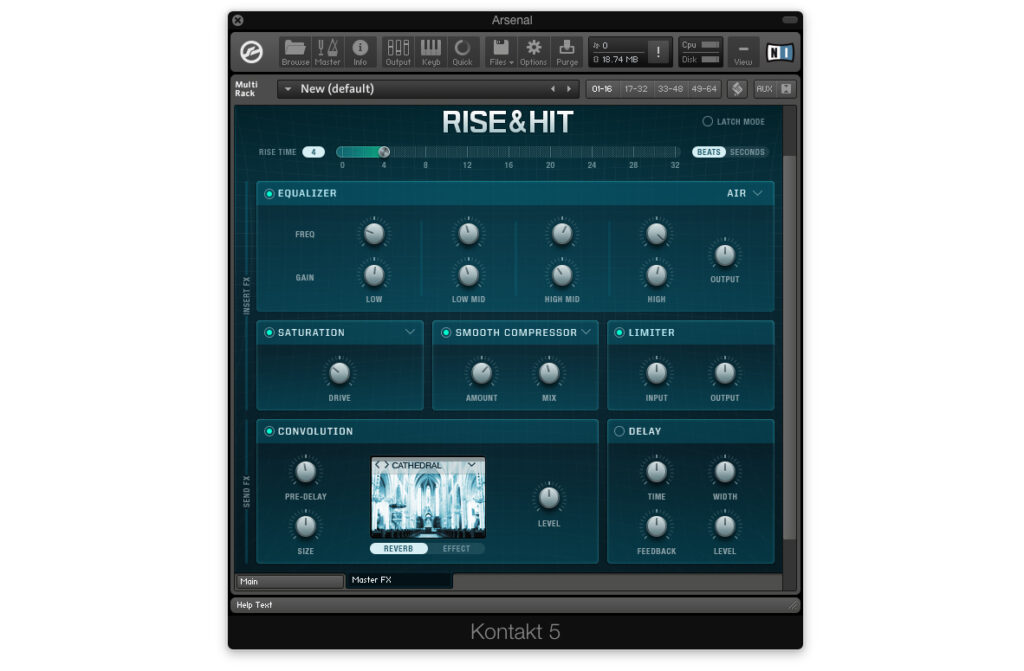Toggle the Smooth Compressor power
The image size is (1024, 671).
click(446, 333)
